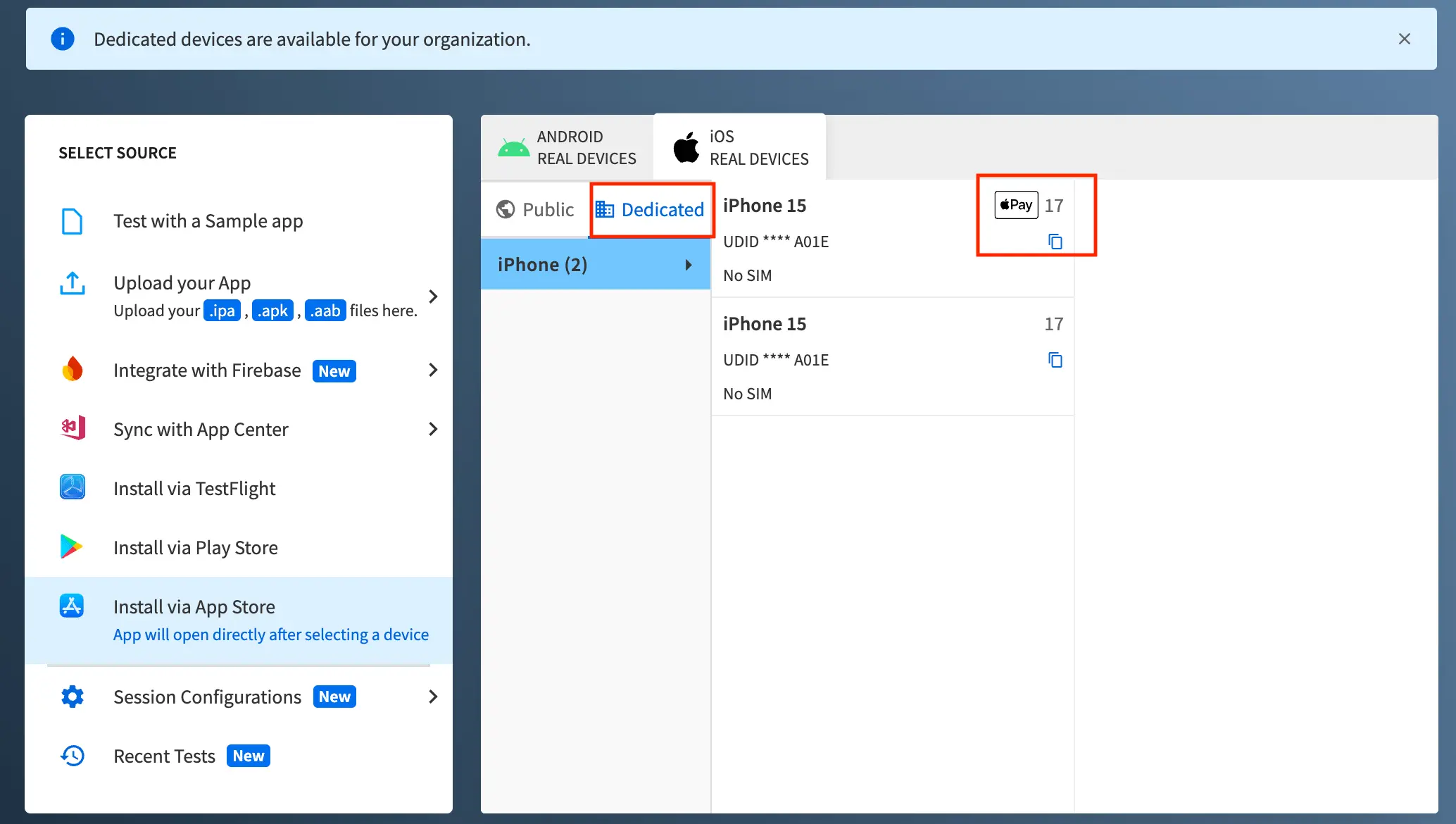Open Sync with App Center option
Viewport: 1456px width, 824px height.
pyautogui.click(x=239, y=429)
